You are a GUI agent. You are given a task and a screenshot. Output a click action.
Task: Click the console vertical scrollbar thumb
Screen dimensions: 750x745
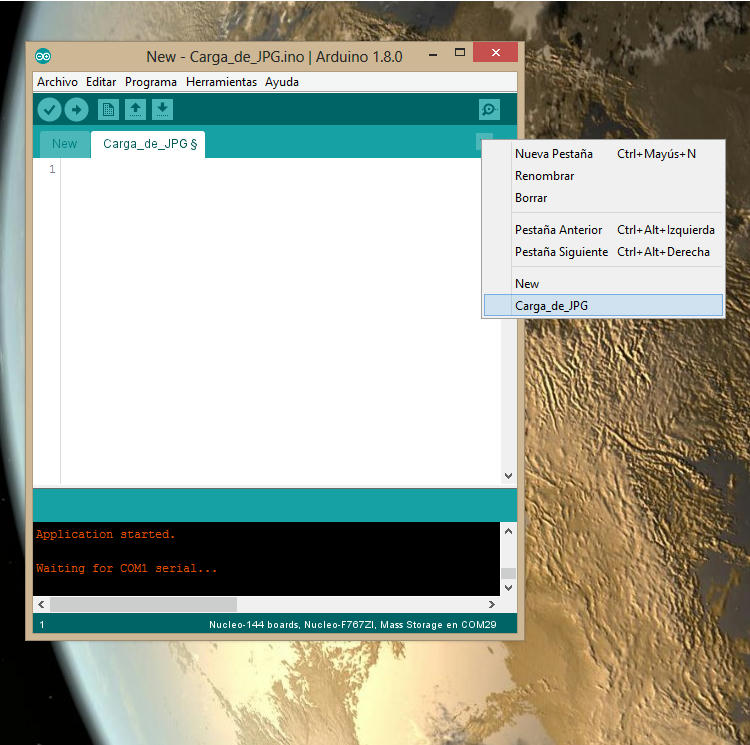click(508, 573)
